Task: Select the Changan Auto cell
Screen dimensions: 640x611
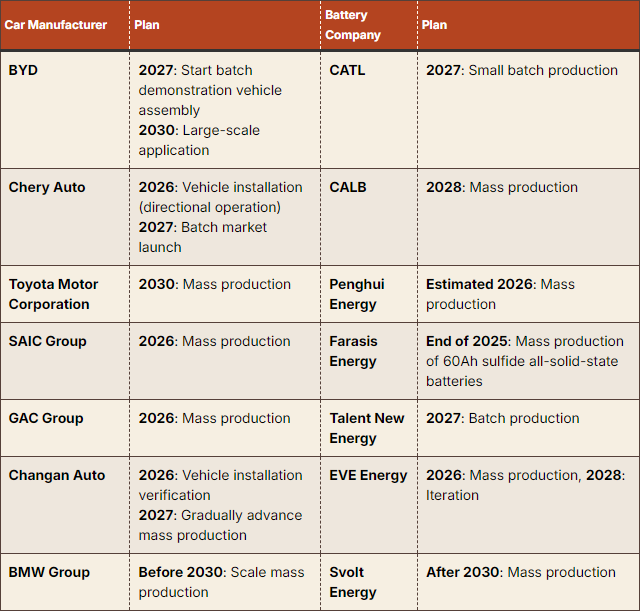Action: [x=56, y=475]
